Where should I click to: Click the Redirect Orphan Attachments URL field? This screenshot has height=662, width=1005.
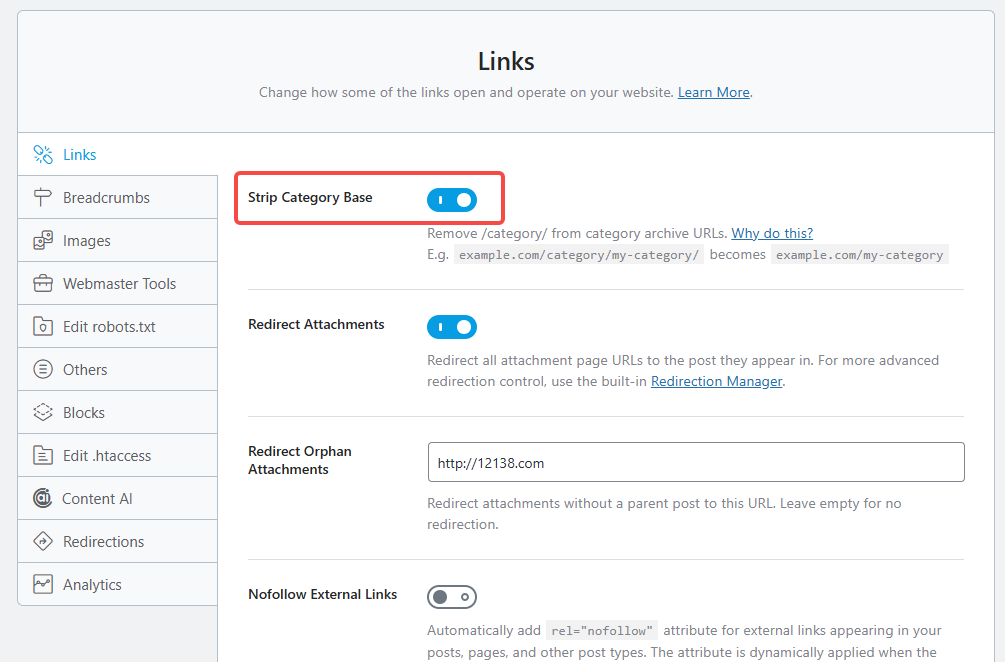point(696,461)
